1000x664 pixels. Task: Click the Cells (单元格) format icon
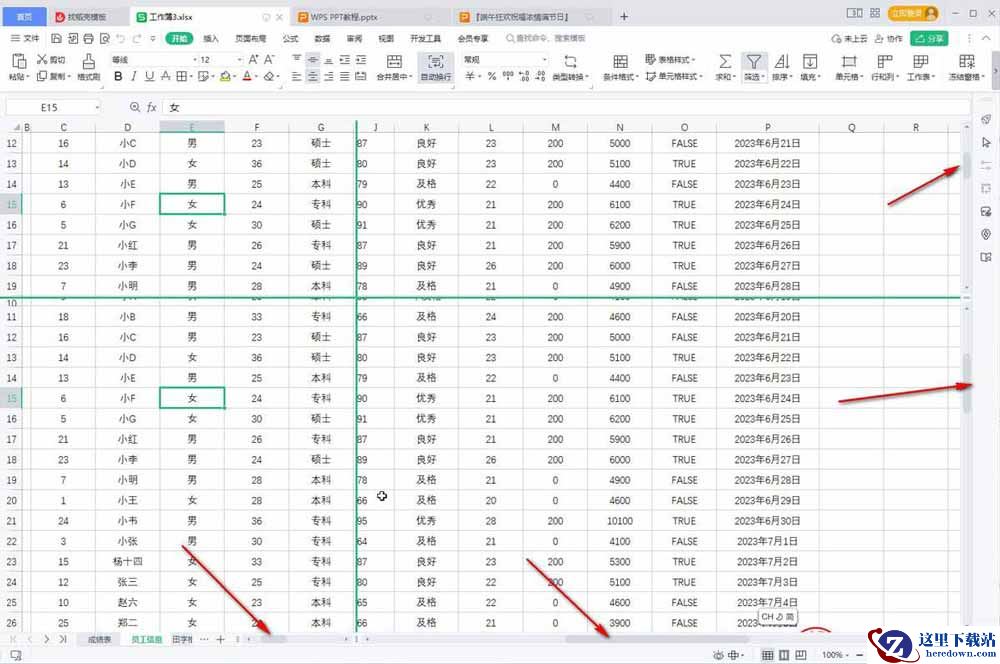(x=849, y=61)
